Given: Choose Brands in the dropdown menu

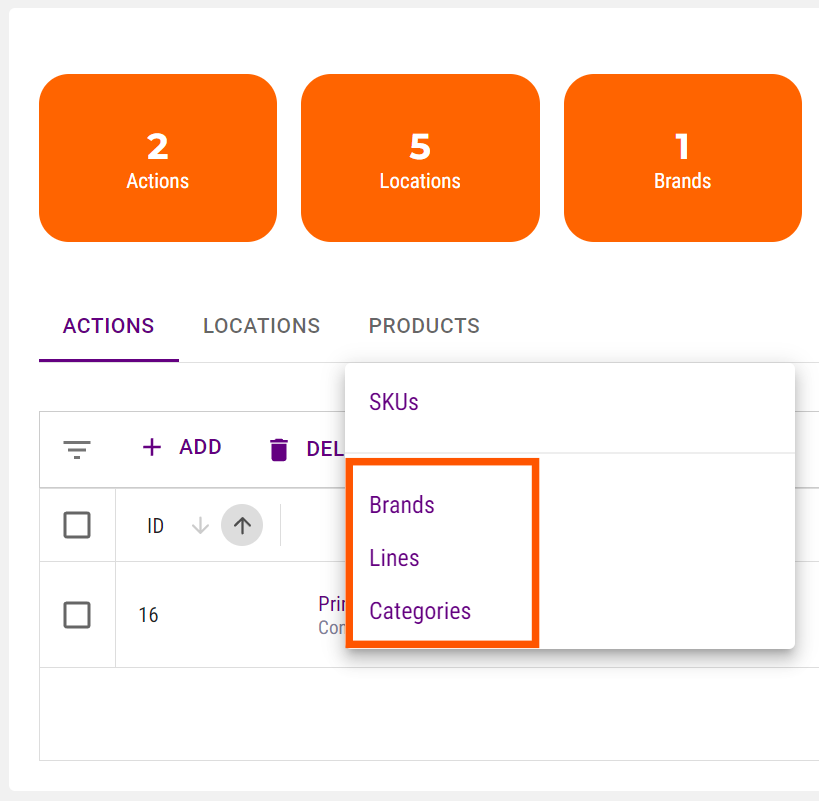Looking at the screenshot, I should click(x=402, y=505).
